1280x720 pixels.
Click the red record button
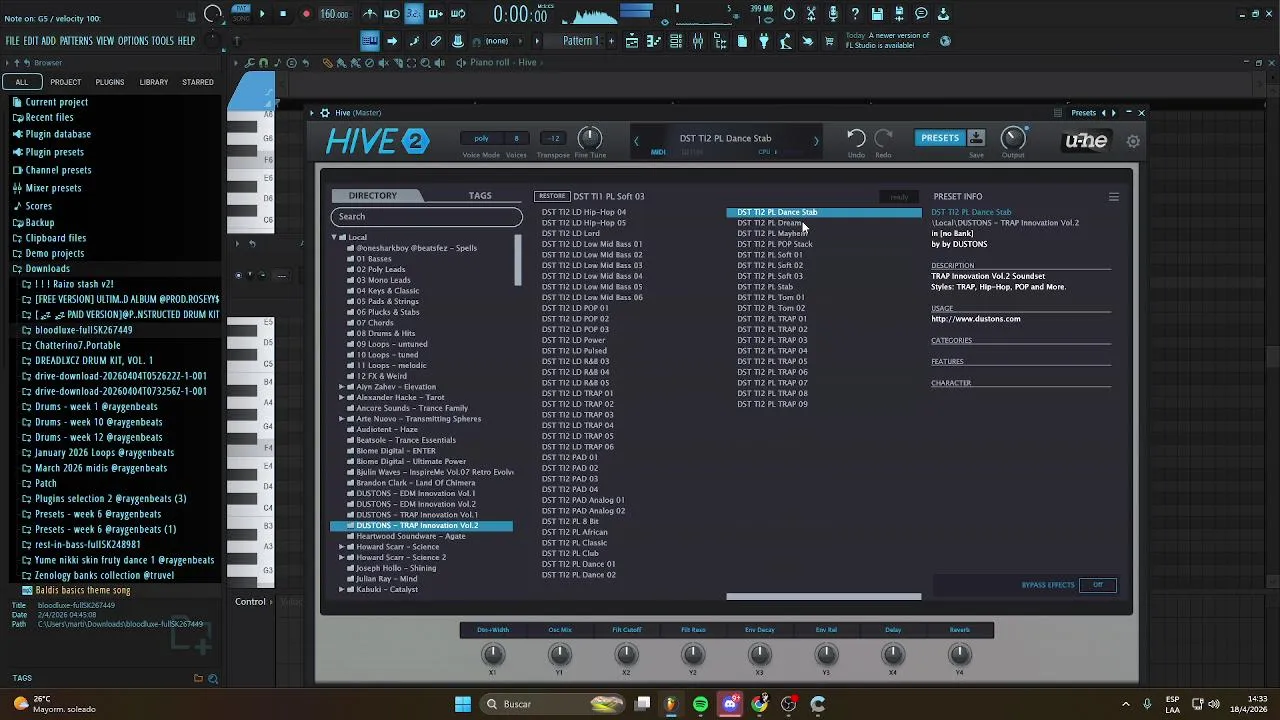click(x=306, y=14)
